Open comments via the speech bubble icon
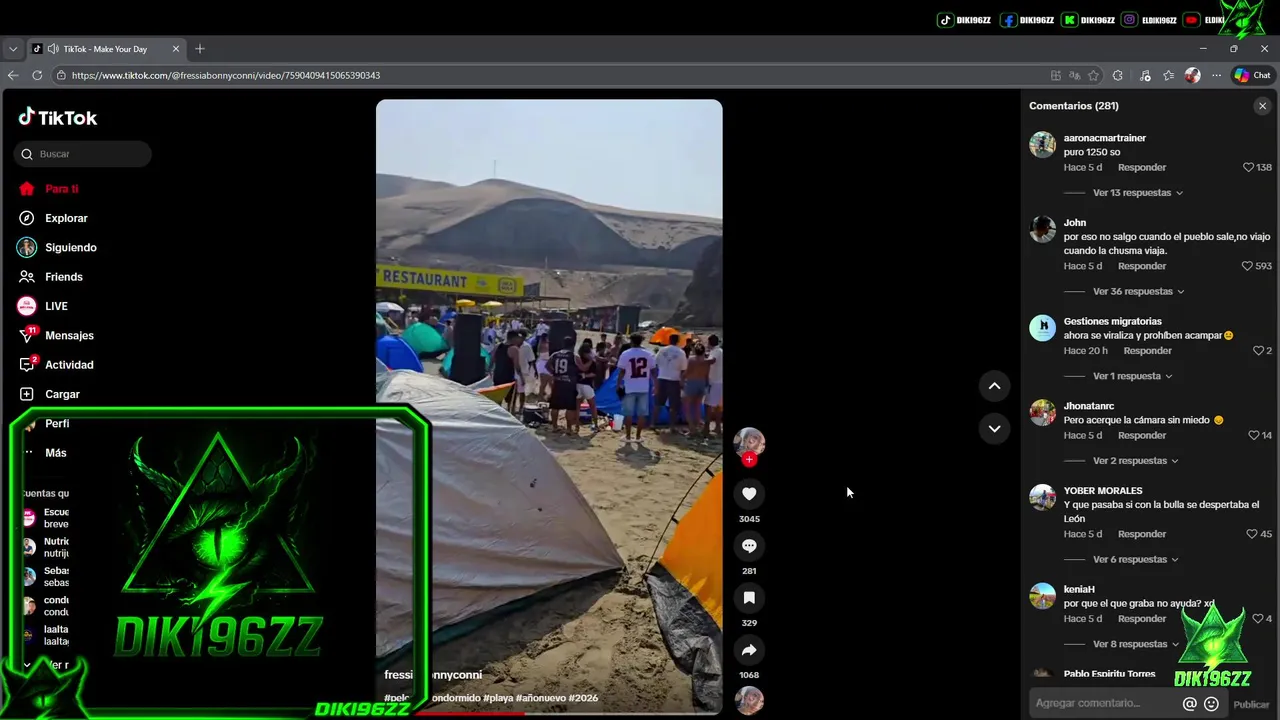The image size is (1280, 720). tap(749, 546)
